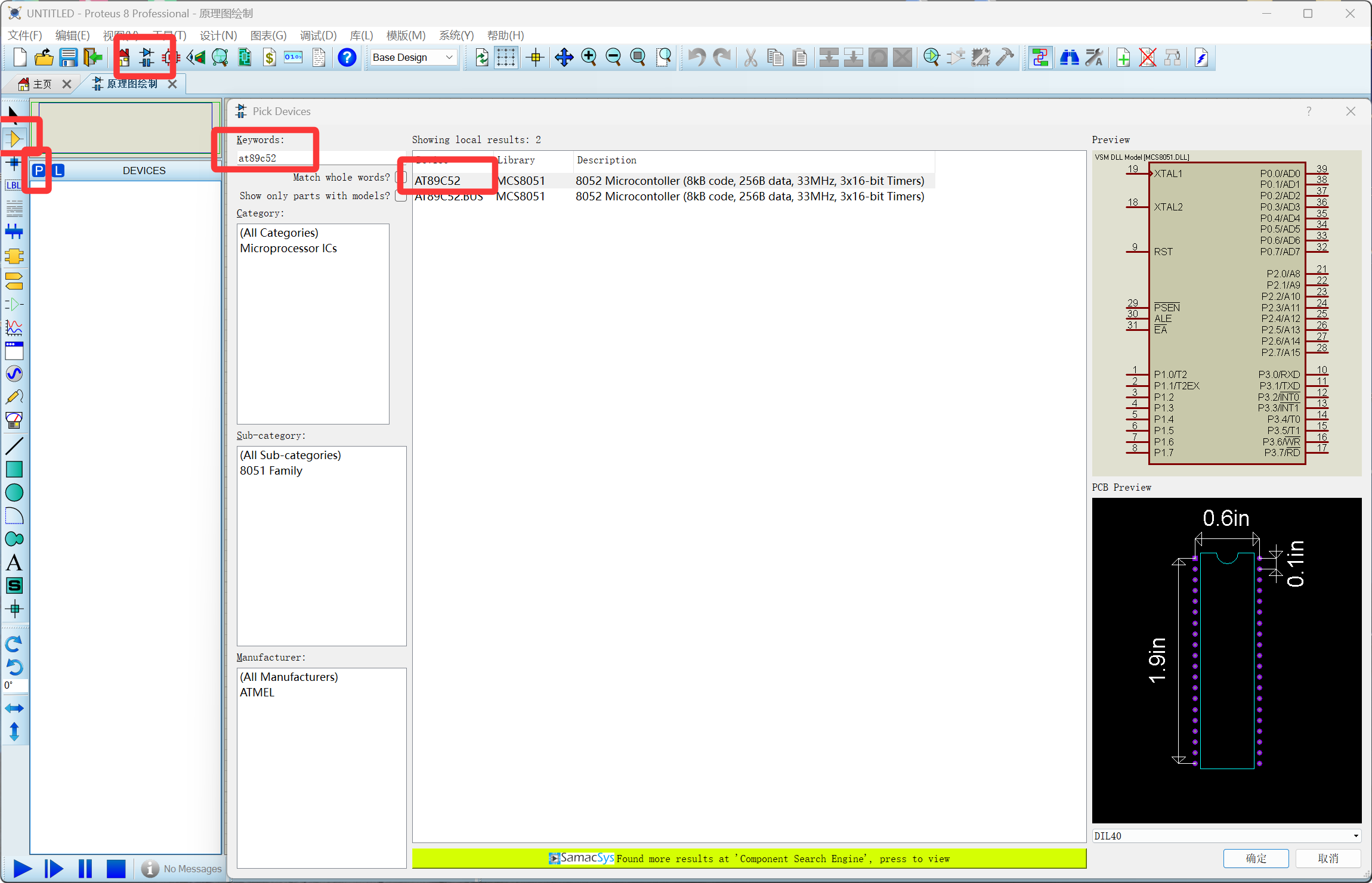
Task: Open the 系统(Y) menu
Action: [x=456, y=35]
